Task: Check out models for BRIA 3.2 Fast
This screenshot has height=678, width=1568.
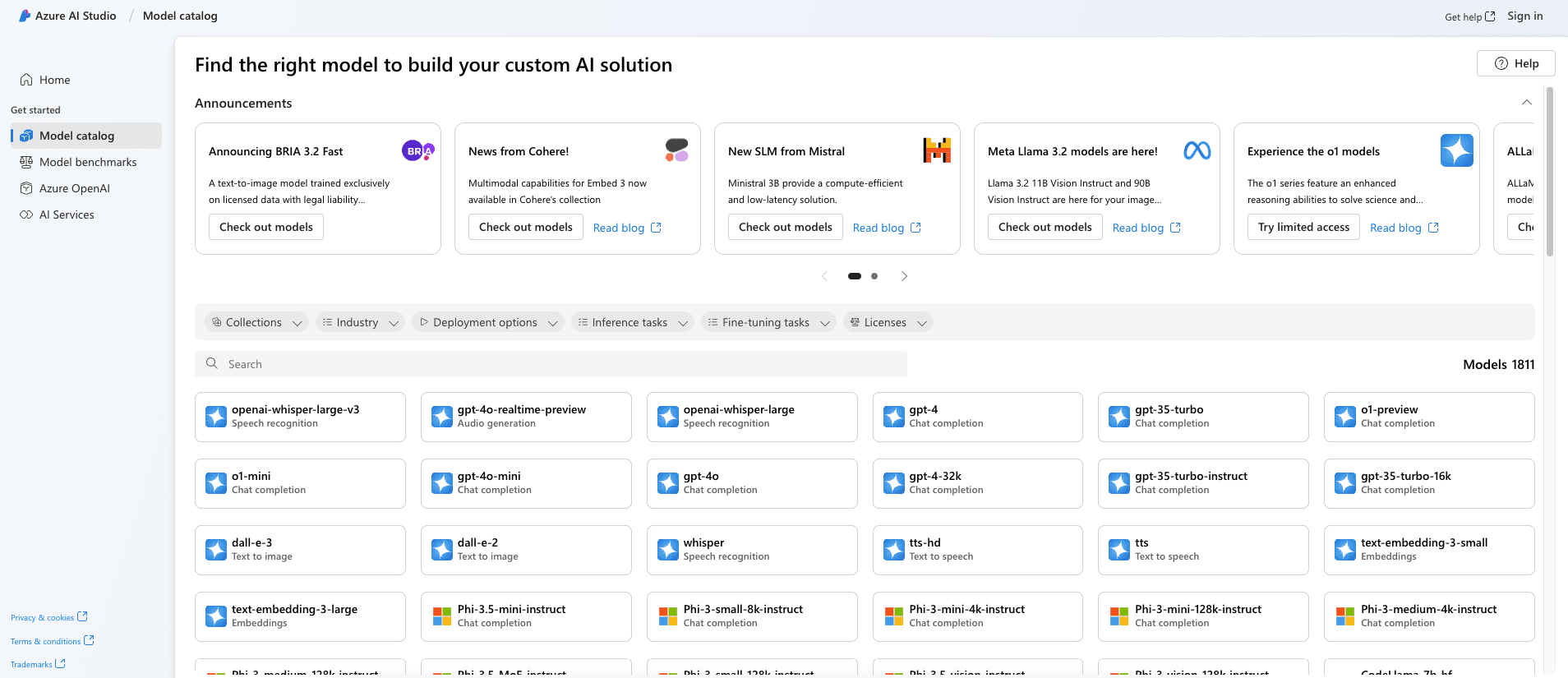Action: (x=266, y=227)
